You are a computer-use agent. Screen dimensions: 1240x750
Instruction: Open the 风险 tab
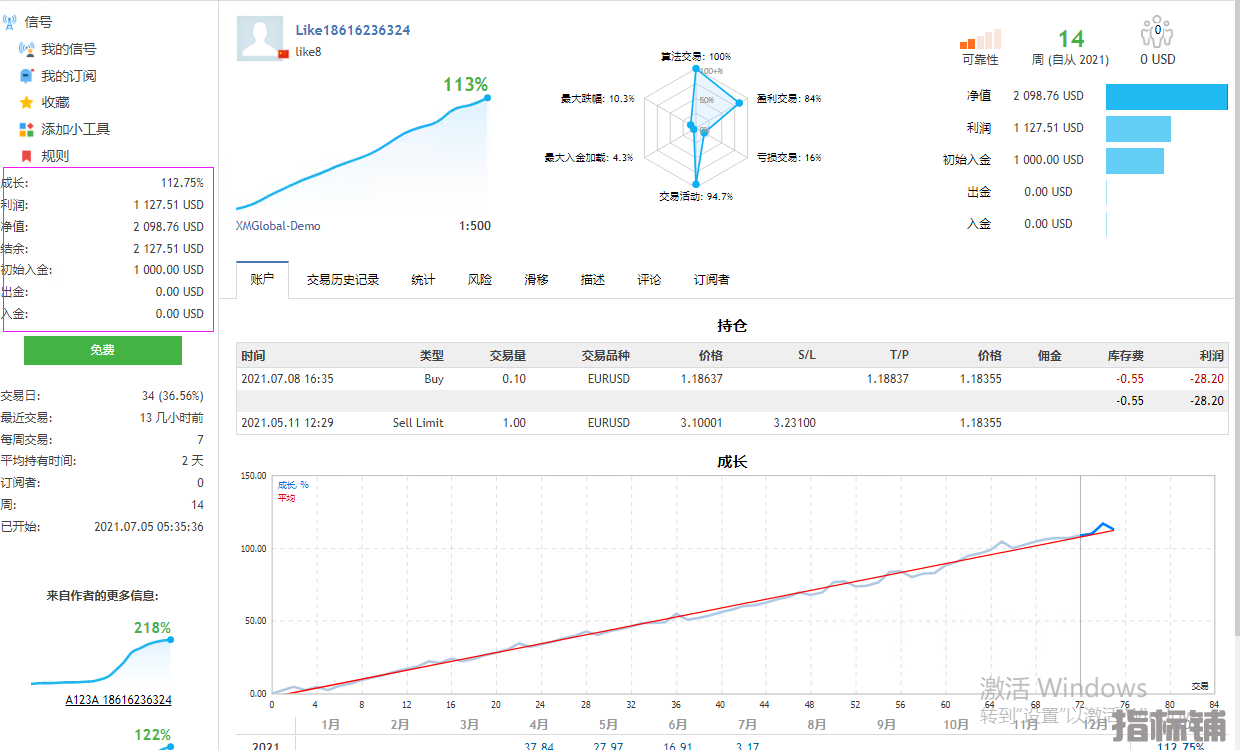480,280
